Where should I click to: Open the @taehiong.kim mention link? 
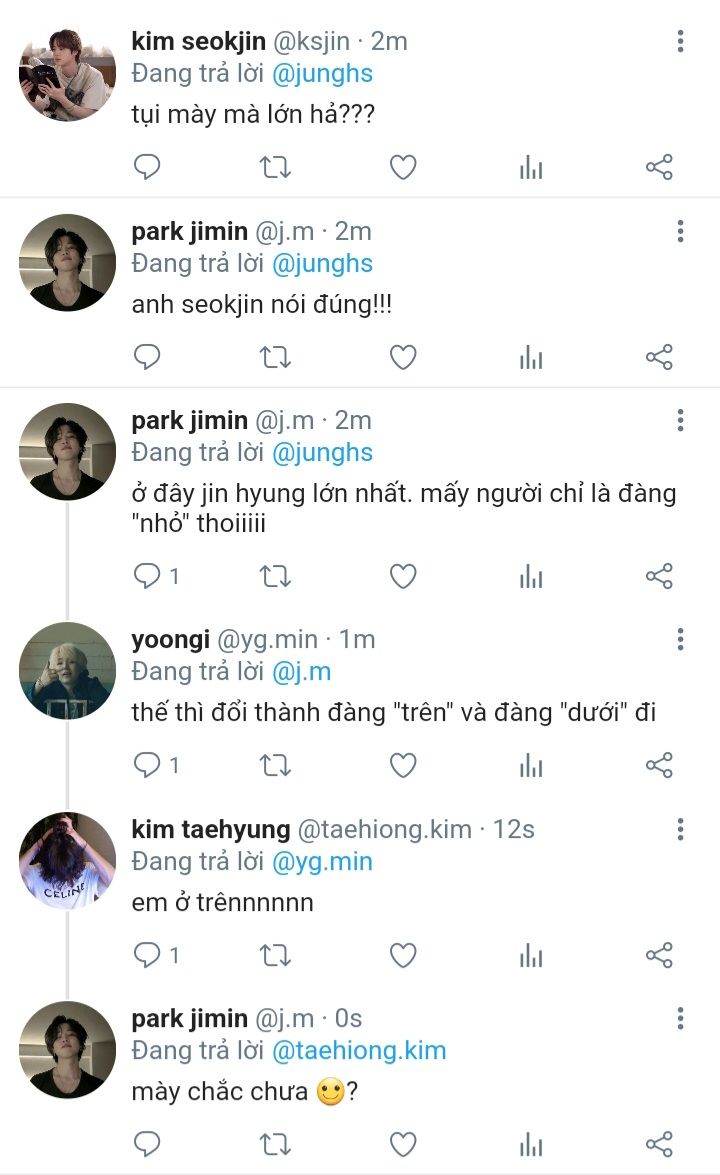tap(359, 1051)
